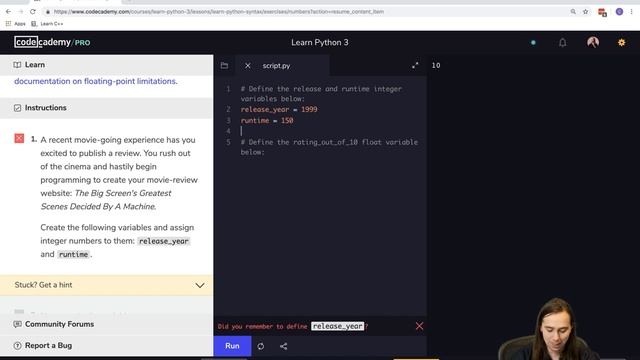Click the teal status dot indicator

533,42
